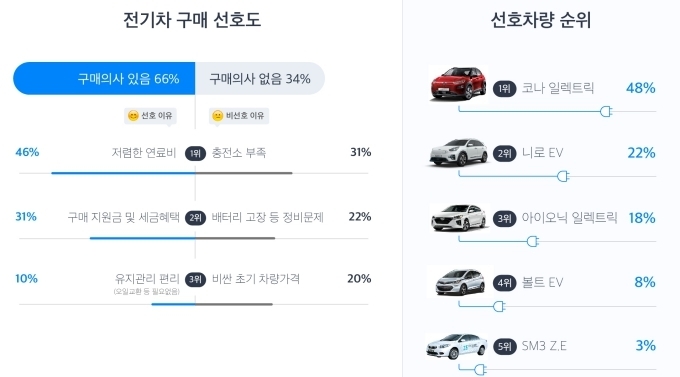Click the 충전소 부족 reason text
The image size is (680, 377).
(239, 153)
